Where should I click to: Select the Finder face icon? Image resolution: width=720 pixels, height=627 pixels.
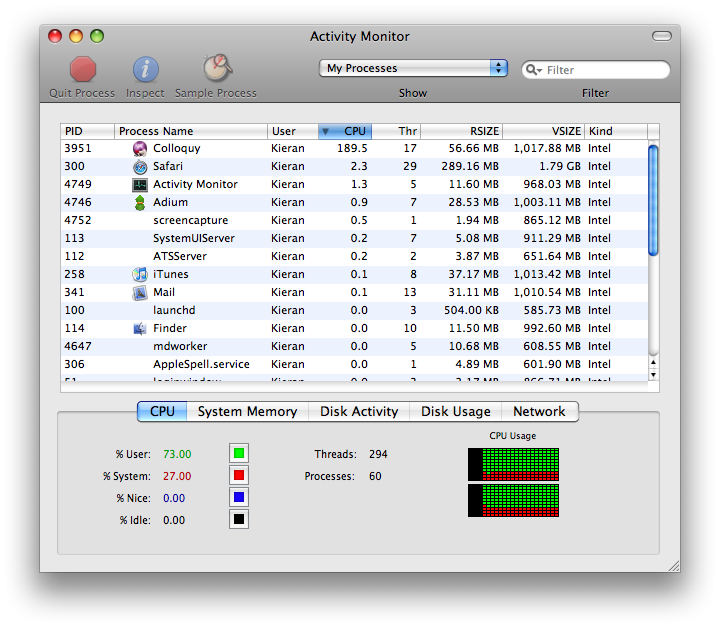(x=140, y=328)
